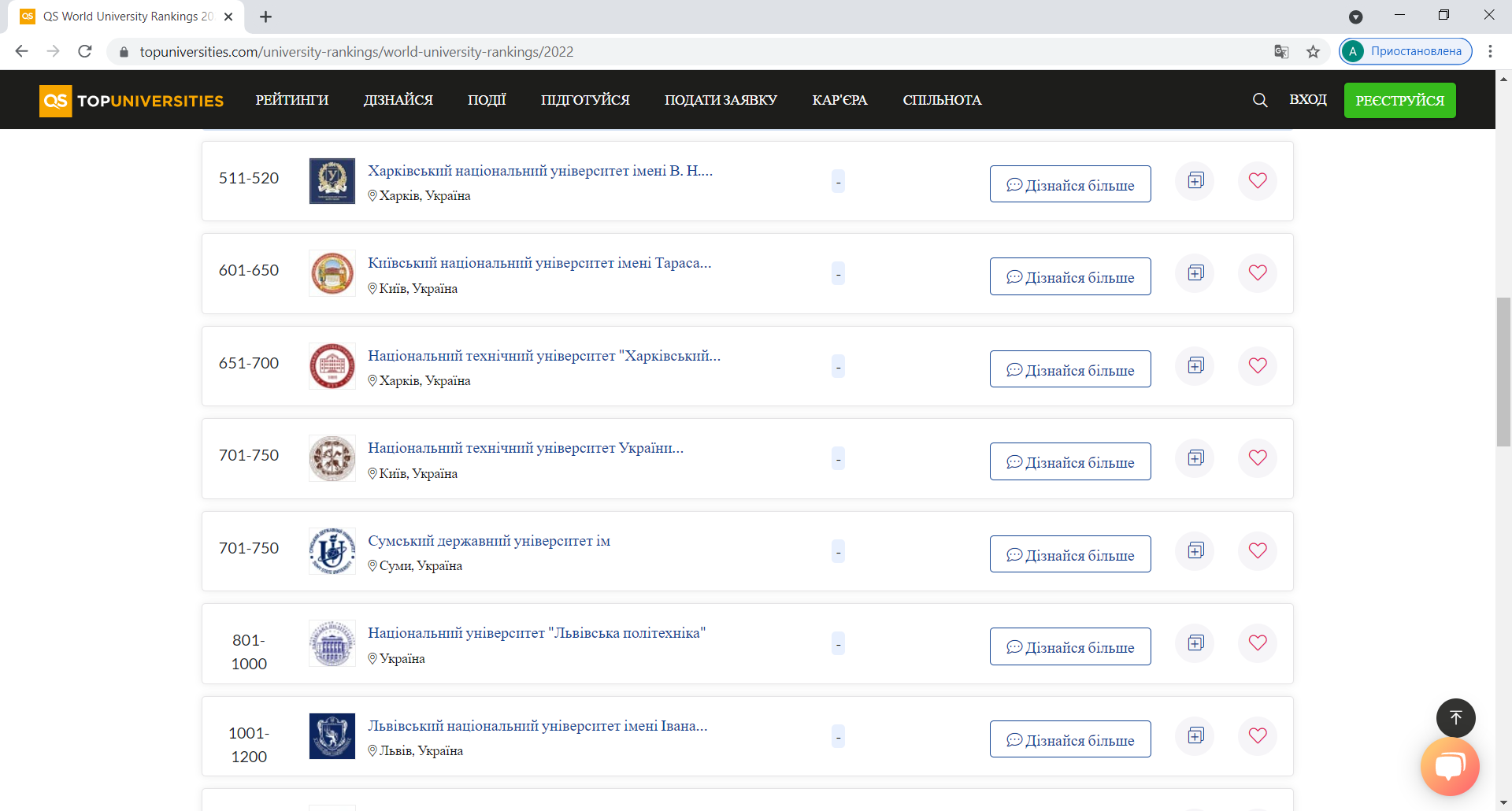Click heart for 651-700 Kharkiv Technical University

click(1258, 366)
